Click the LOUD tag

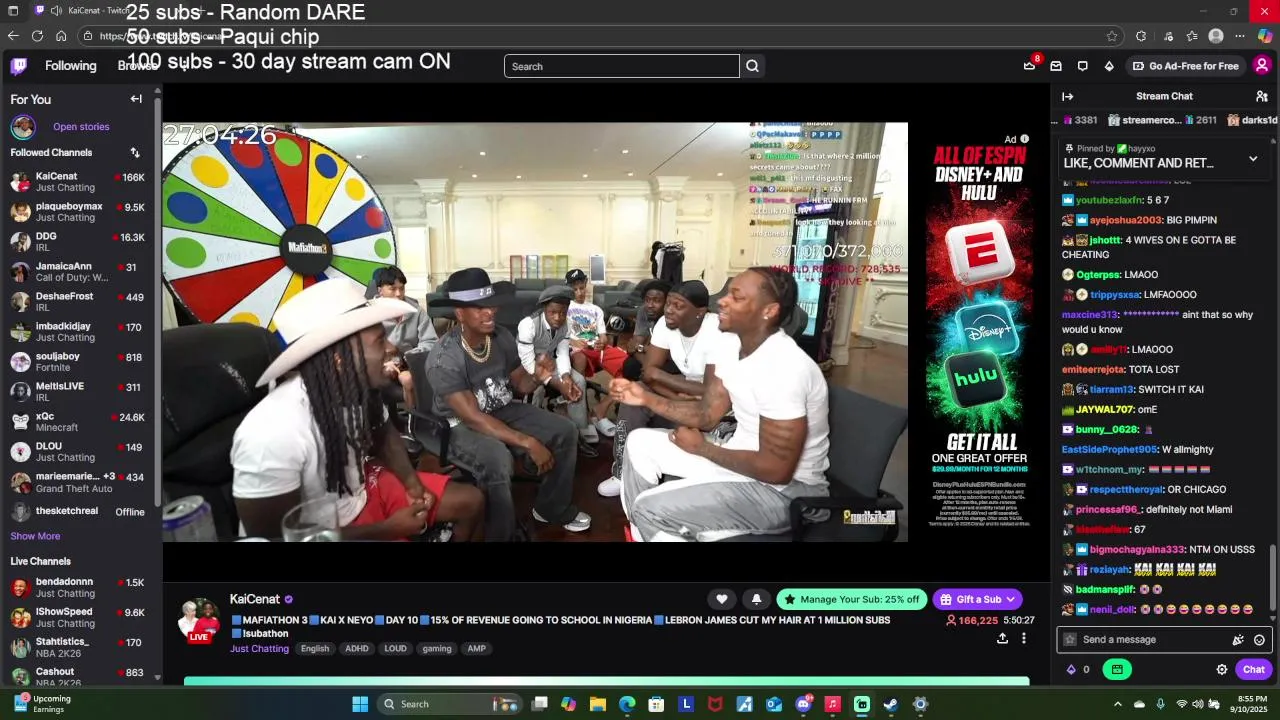pyautogui.click(x=395, y=648)
